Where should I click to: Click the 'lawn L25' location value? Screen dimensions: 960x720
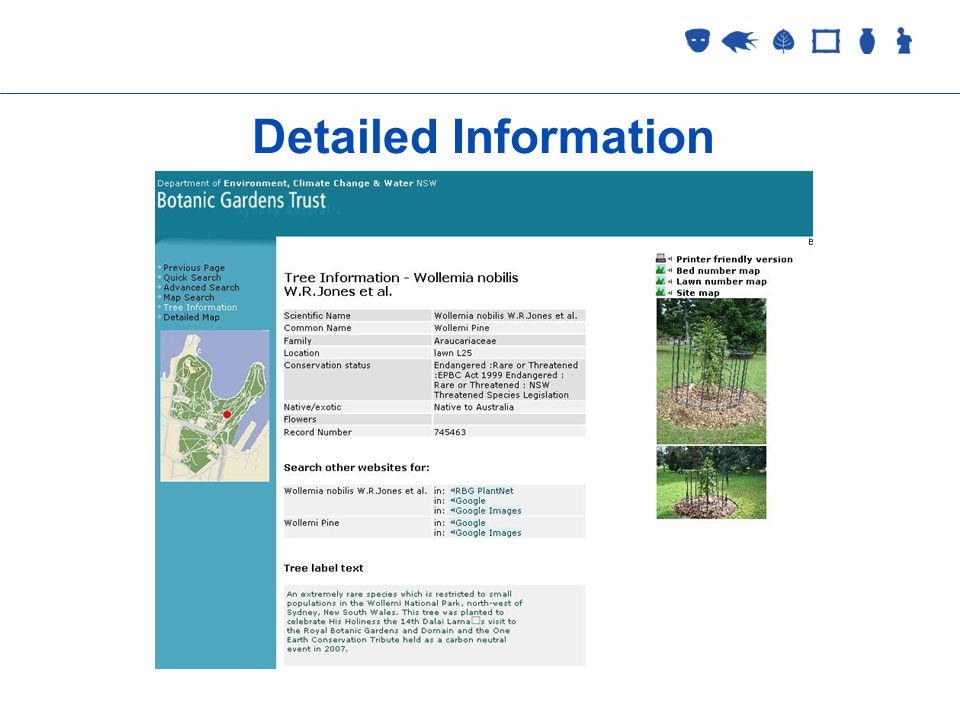pos(453,353)
